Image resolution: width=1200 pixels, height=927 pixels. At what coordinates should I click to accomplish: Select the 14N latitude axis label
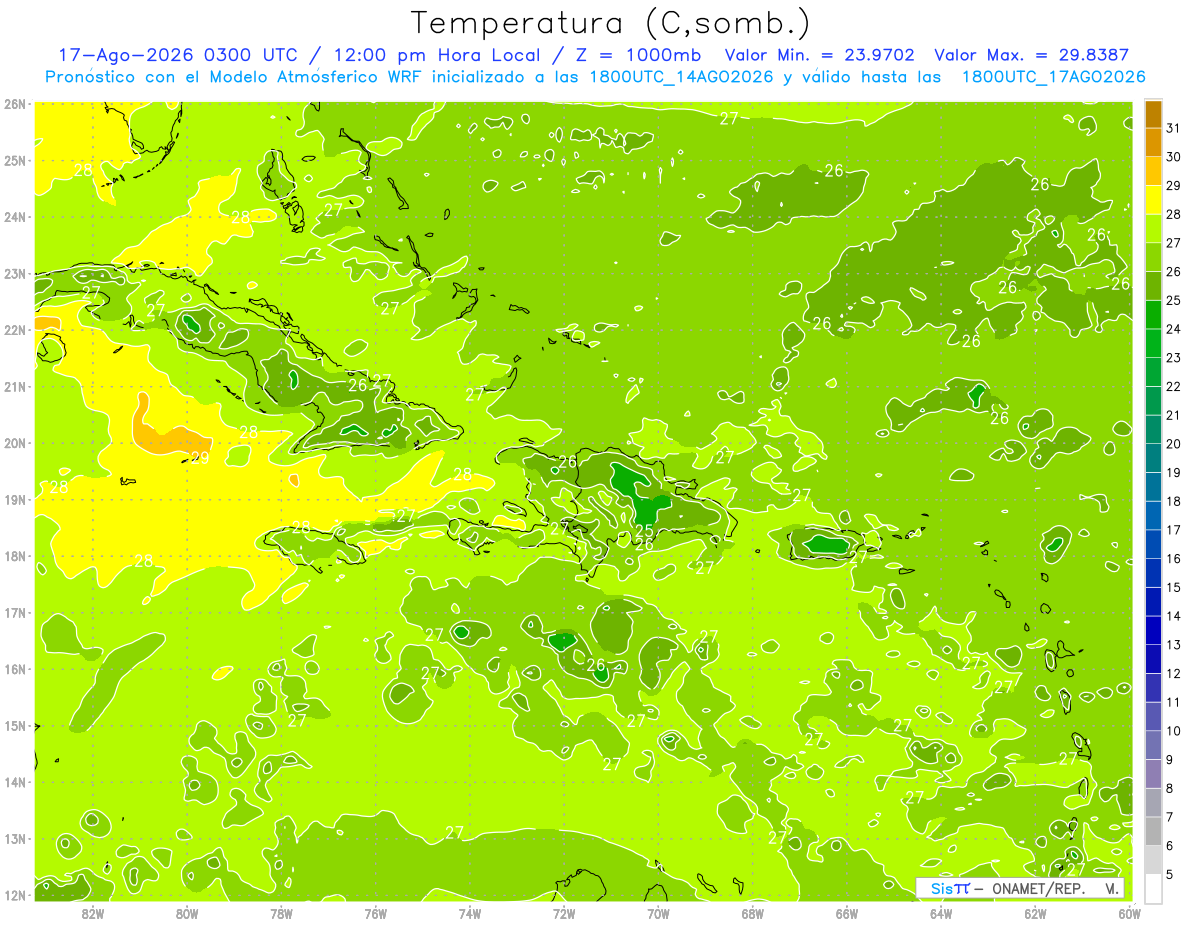pyautogui.click(x=15, y=782)
